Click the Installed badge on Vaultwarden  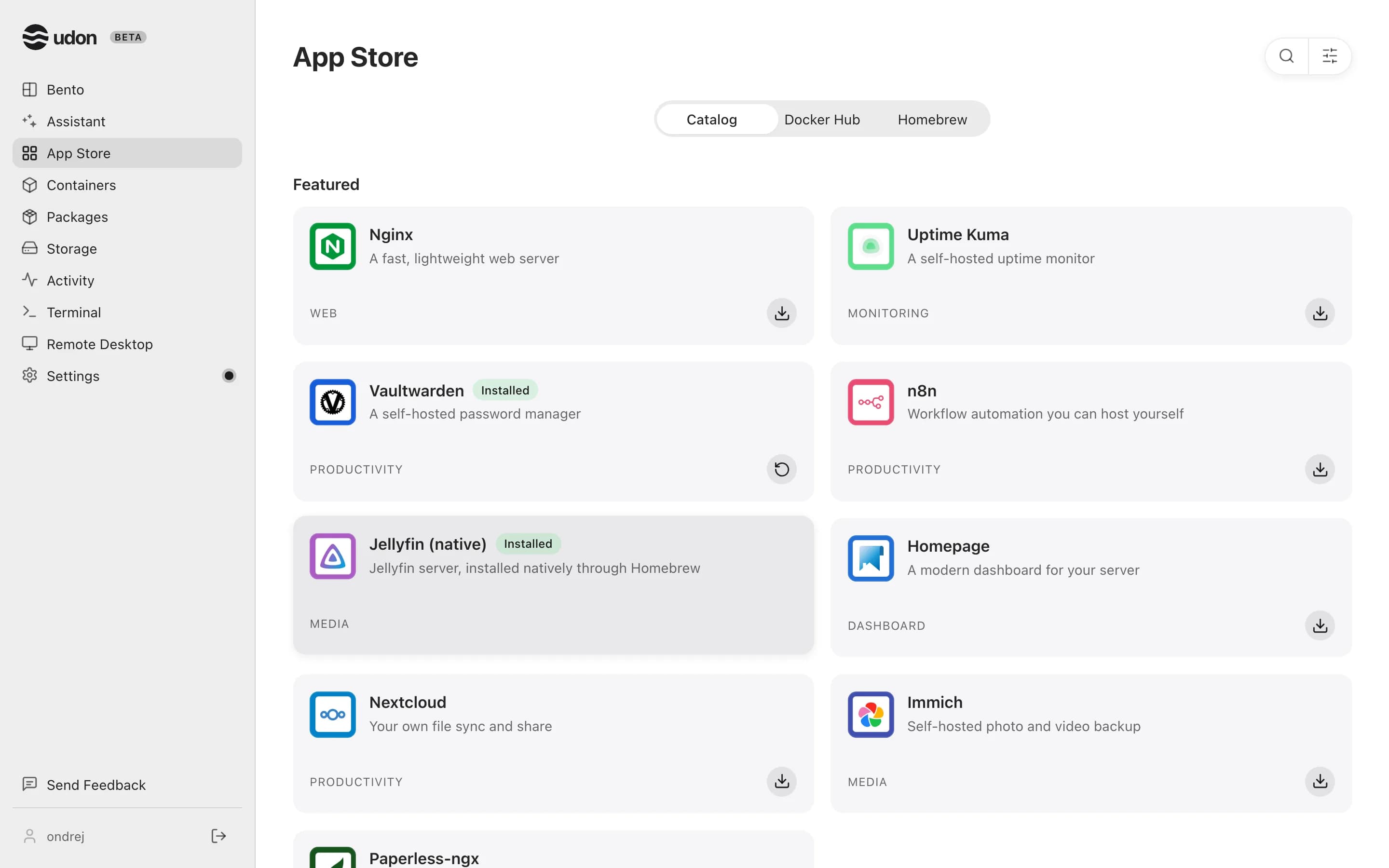(x=505, y=391)
